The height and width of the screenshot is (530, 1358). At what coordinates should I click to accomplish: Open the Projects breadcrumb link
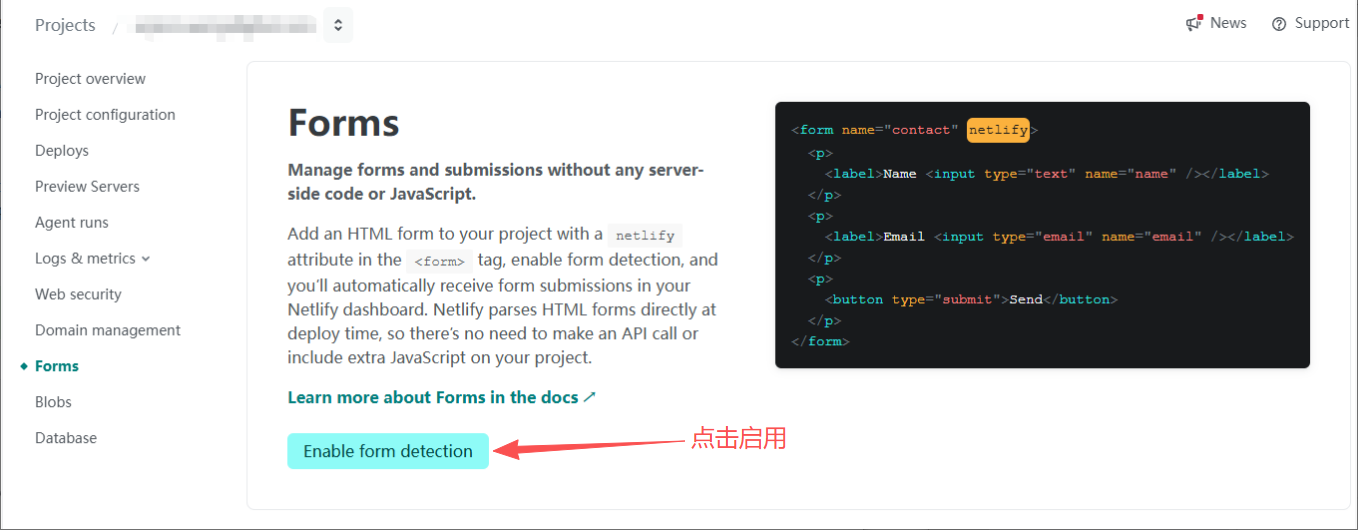(x=65, y=25)
